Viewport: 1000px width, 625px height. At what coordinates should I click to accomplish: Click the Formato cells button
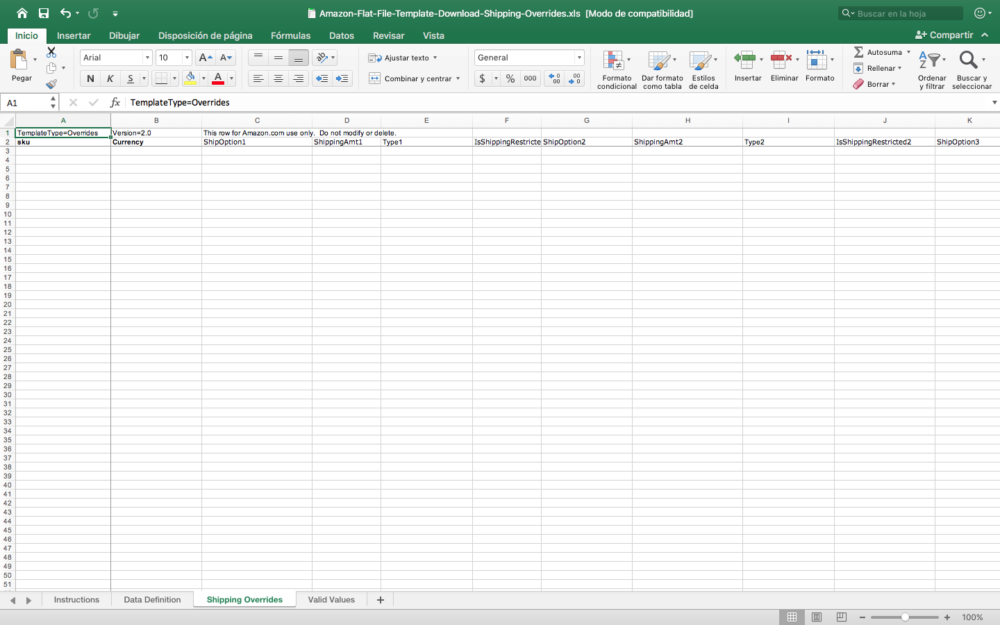(820, 66)
